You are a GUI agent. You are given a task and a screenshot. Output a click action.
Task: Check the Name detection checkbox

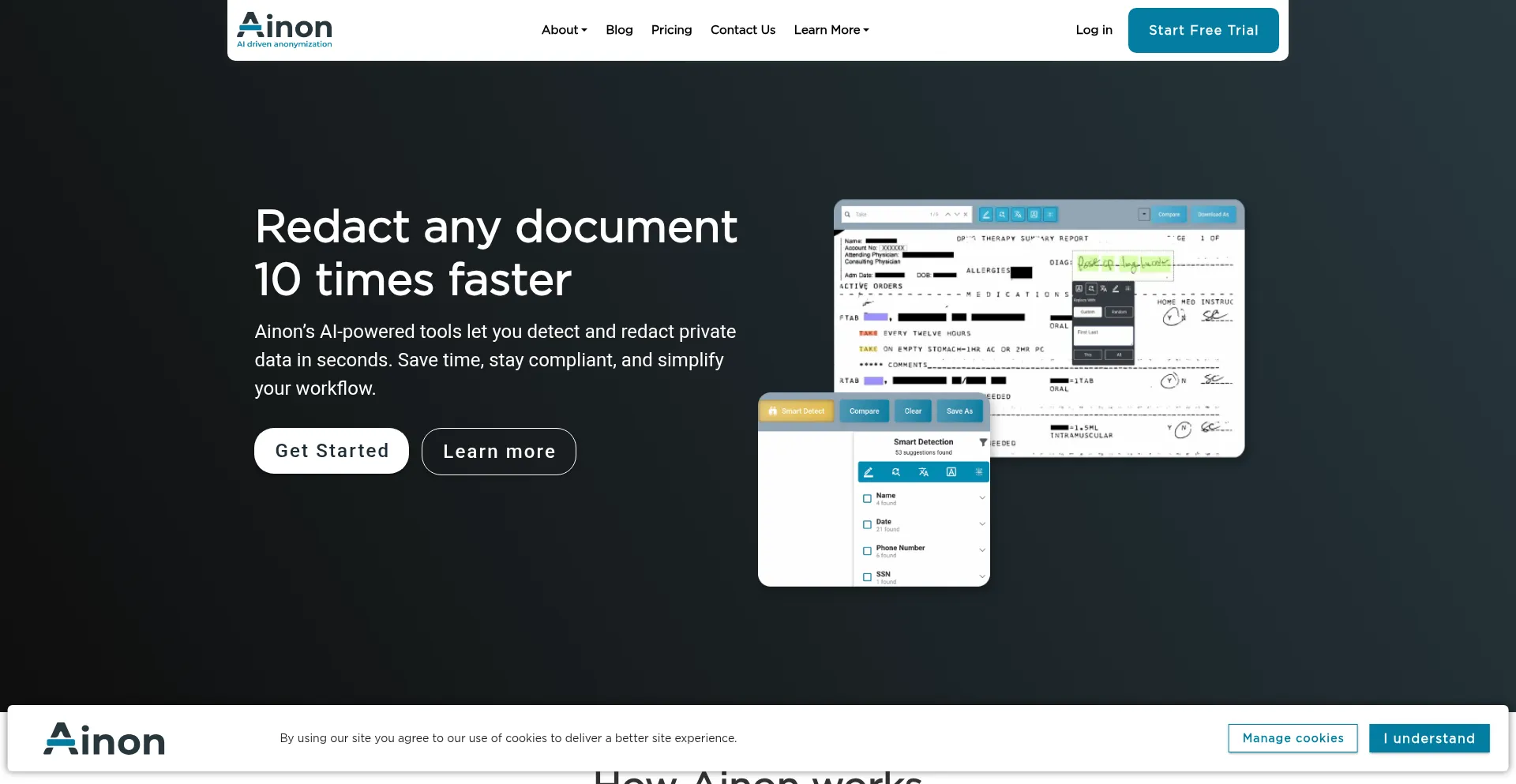tap(867, 499)
